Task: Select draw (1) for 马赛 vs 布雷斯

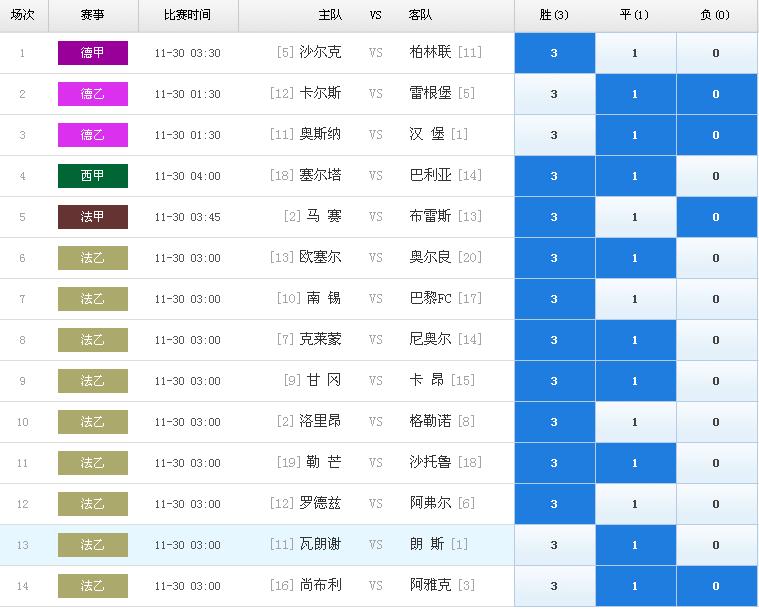Action: (x=636, y=217)
